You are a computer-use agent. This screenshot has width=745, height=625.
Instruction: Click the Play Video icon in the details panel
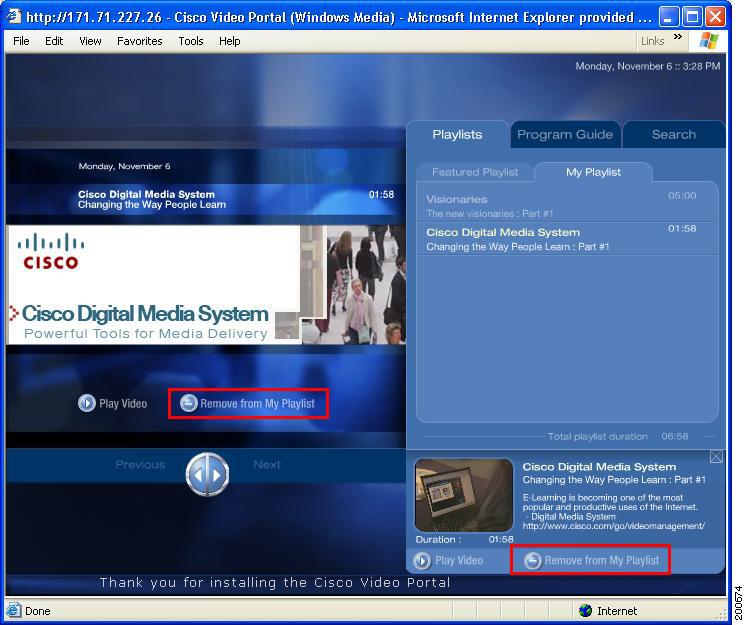421,561
